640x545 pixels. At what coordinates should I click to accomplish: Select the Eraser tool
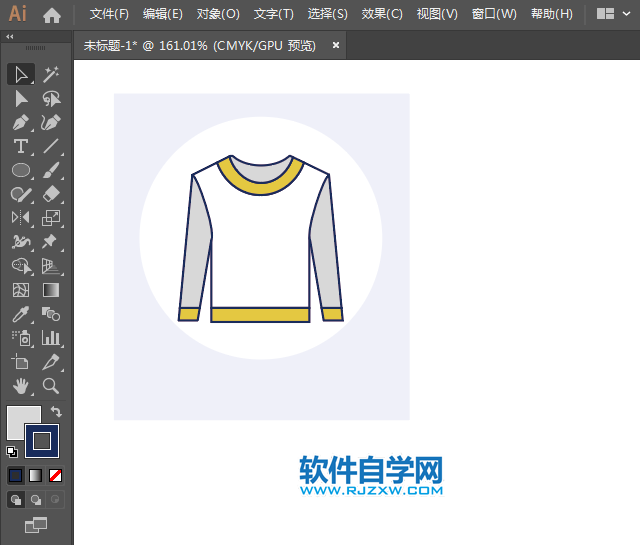(x=51, y=194)
